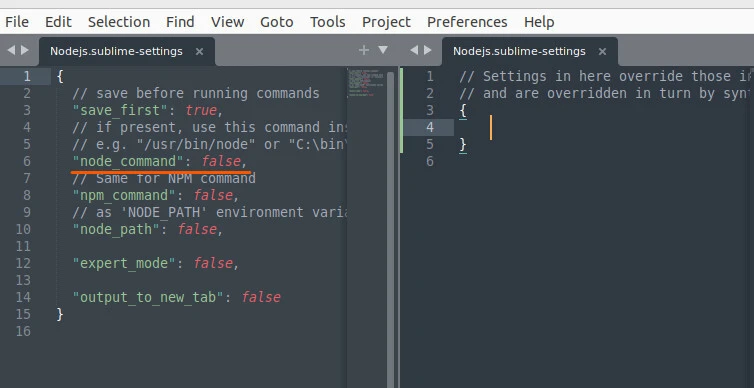Viewport: 754px width, 388px height.
Task: Close the left pane Nodejs.sublime-settings tab
Action: coord(199,51)
